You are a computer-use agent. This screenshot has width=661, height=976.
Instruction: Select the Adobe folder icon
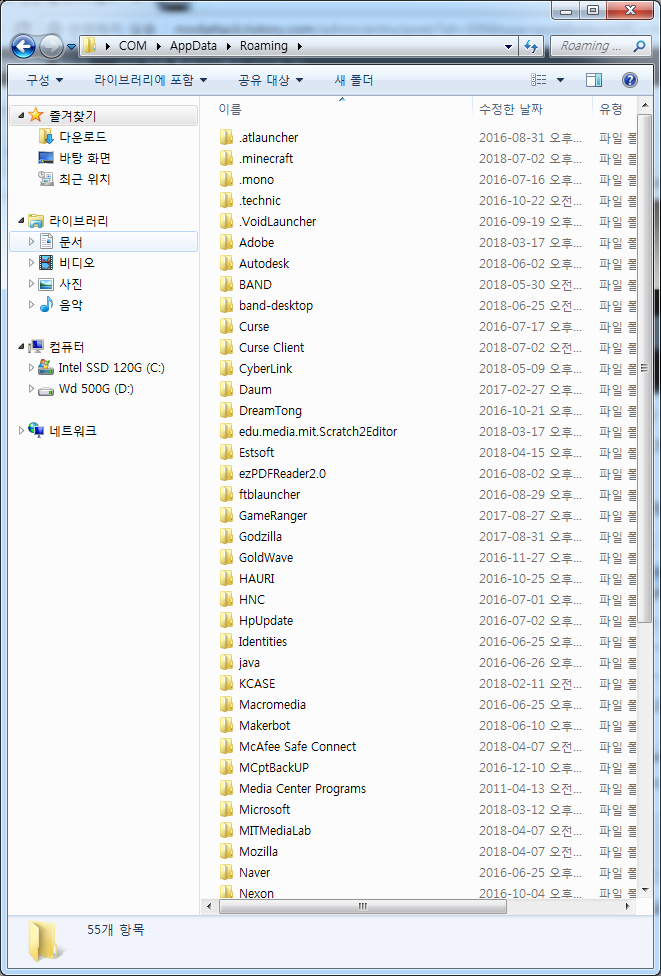(x=227, y=242)
